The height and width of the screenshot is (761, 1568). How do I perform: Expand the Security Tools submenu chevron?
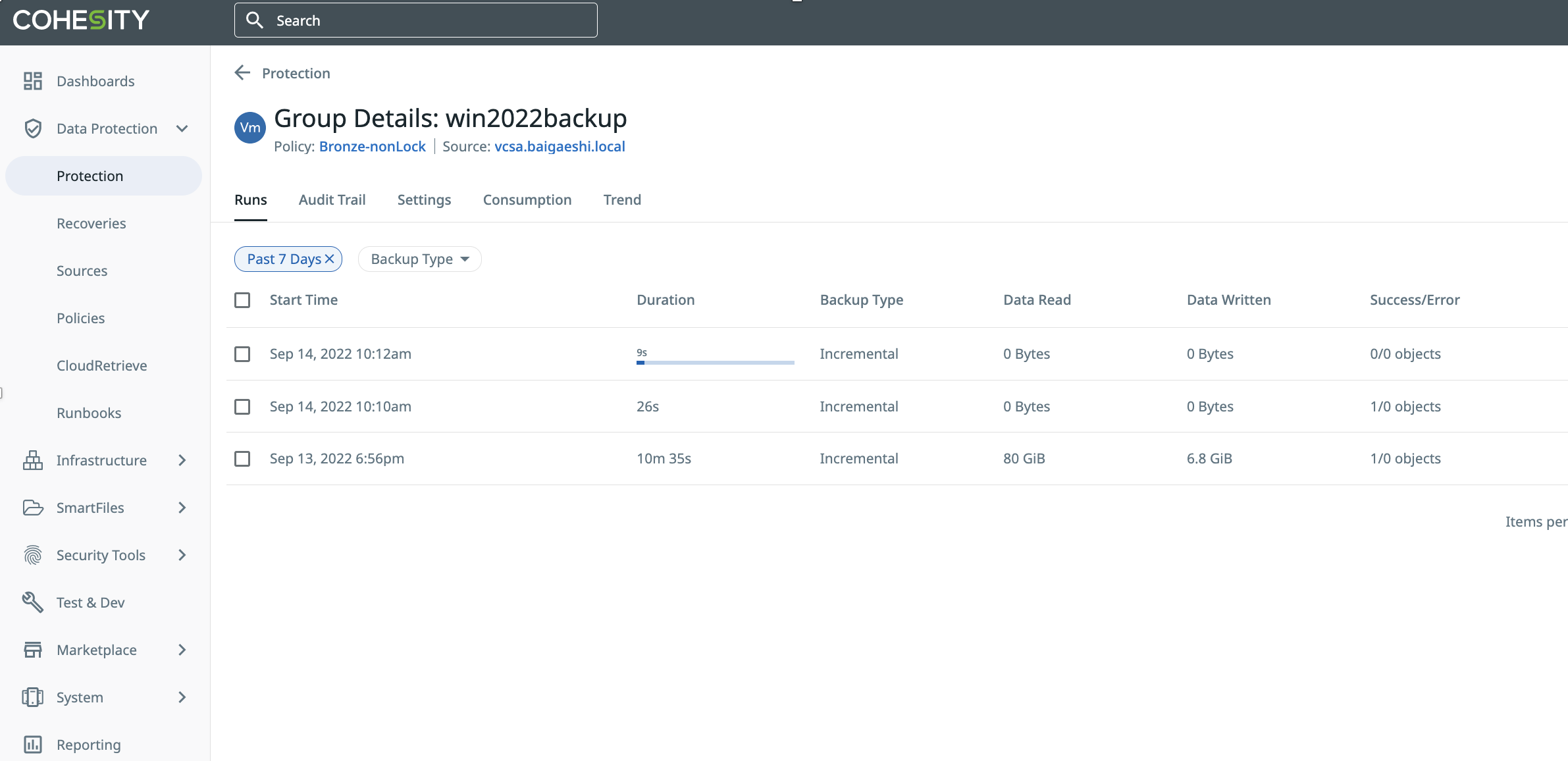tap(182, 555)
